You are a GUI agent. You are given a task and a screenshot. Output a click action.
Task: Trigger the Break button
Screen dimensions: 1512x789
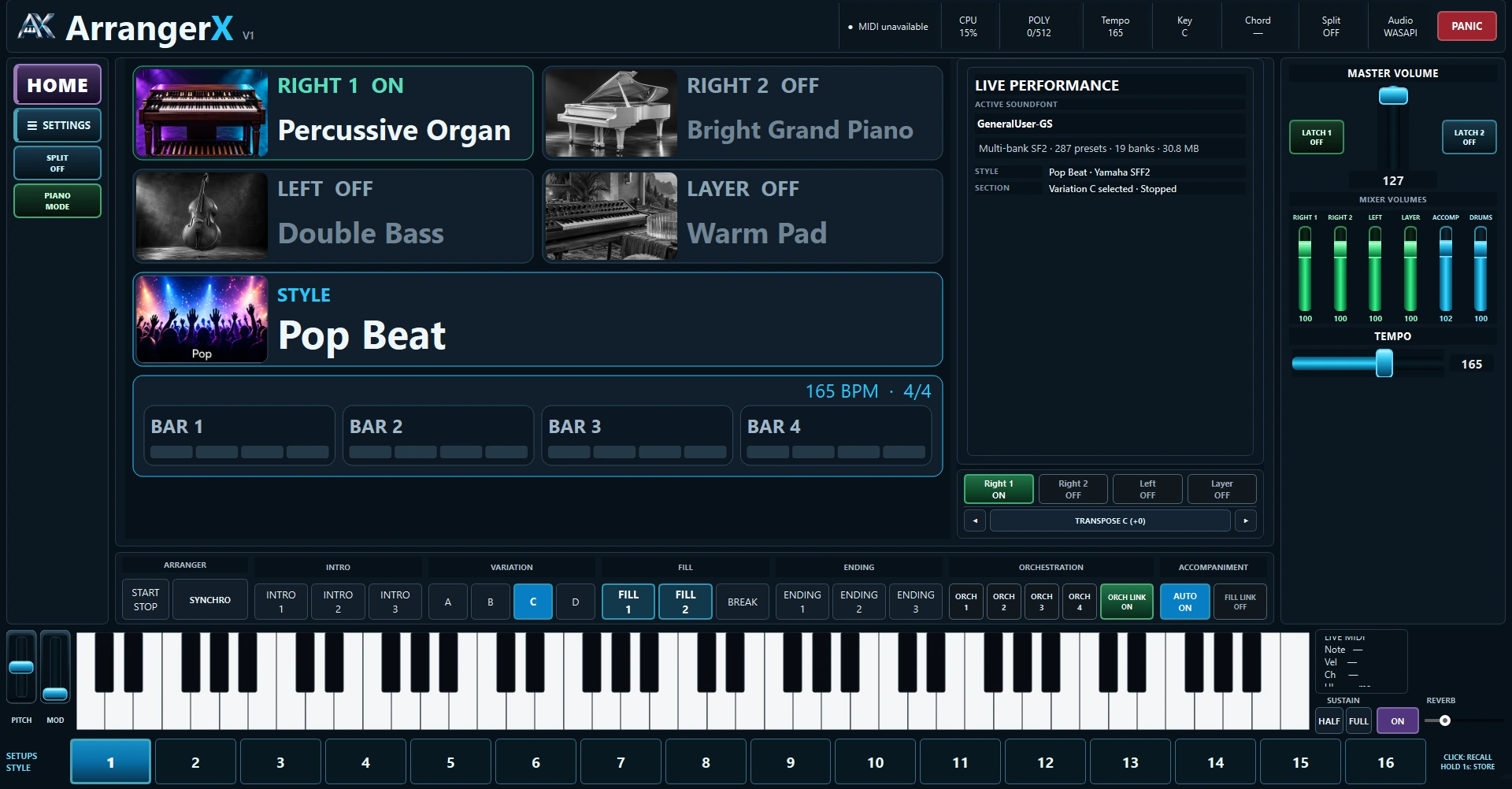pyautogui.click(x=743, y=602)
